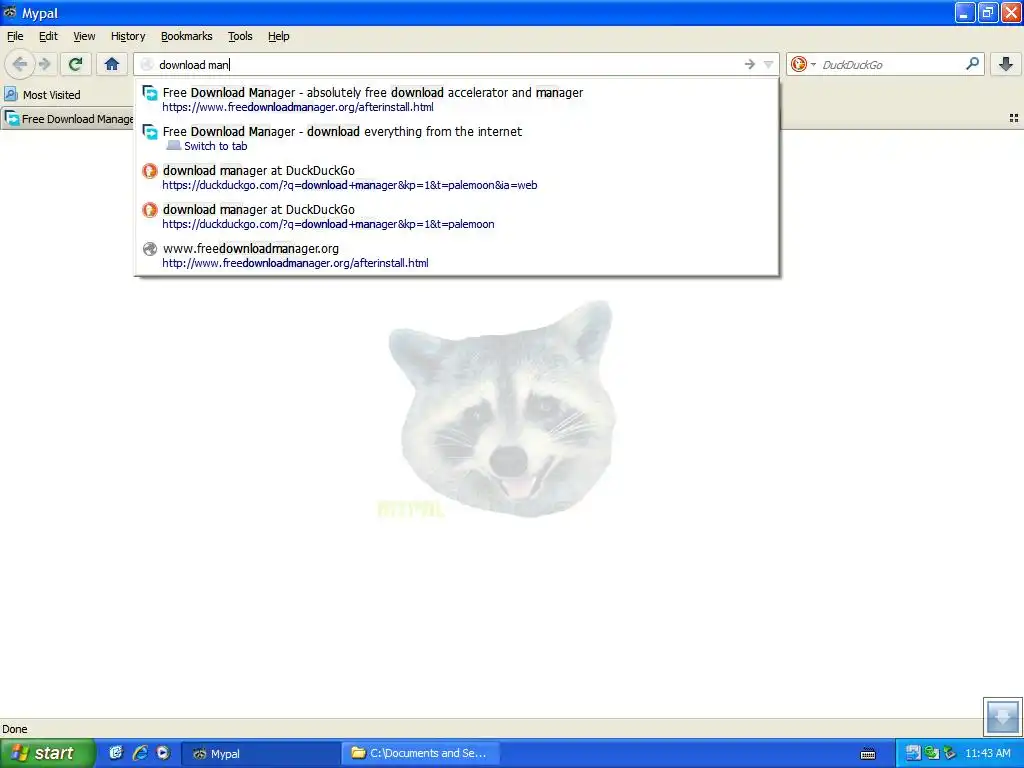Open the Downloads toolbar button
The height and width of the screenshot is (768, 1024).
click(x=1006, y=64)
